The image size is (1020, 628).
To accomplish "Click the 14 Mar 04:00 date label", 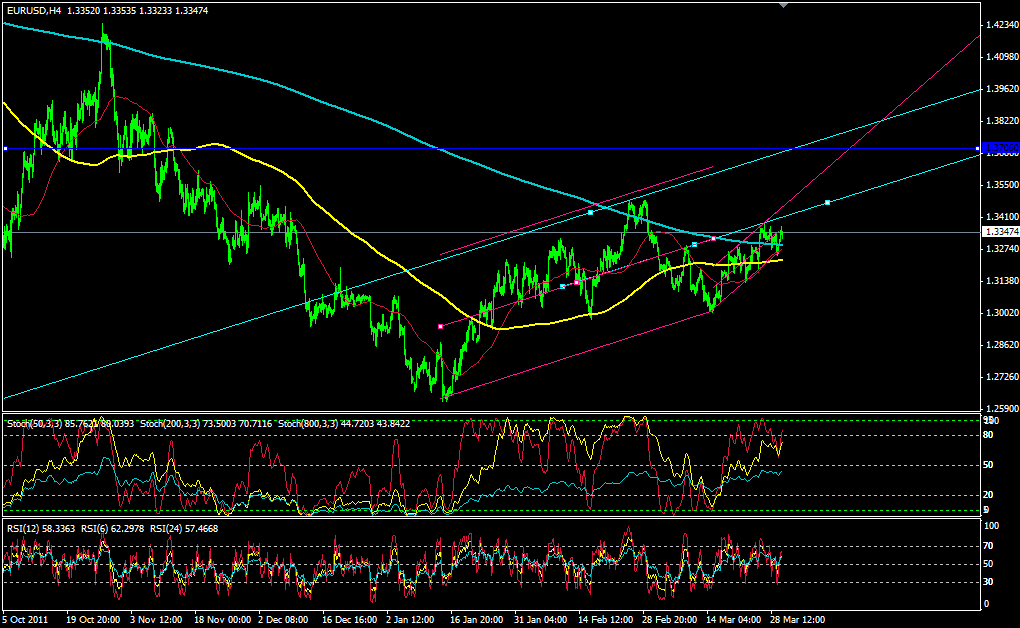I will 734,620.
